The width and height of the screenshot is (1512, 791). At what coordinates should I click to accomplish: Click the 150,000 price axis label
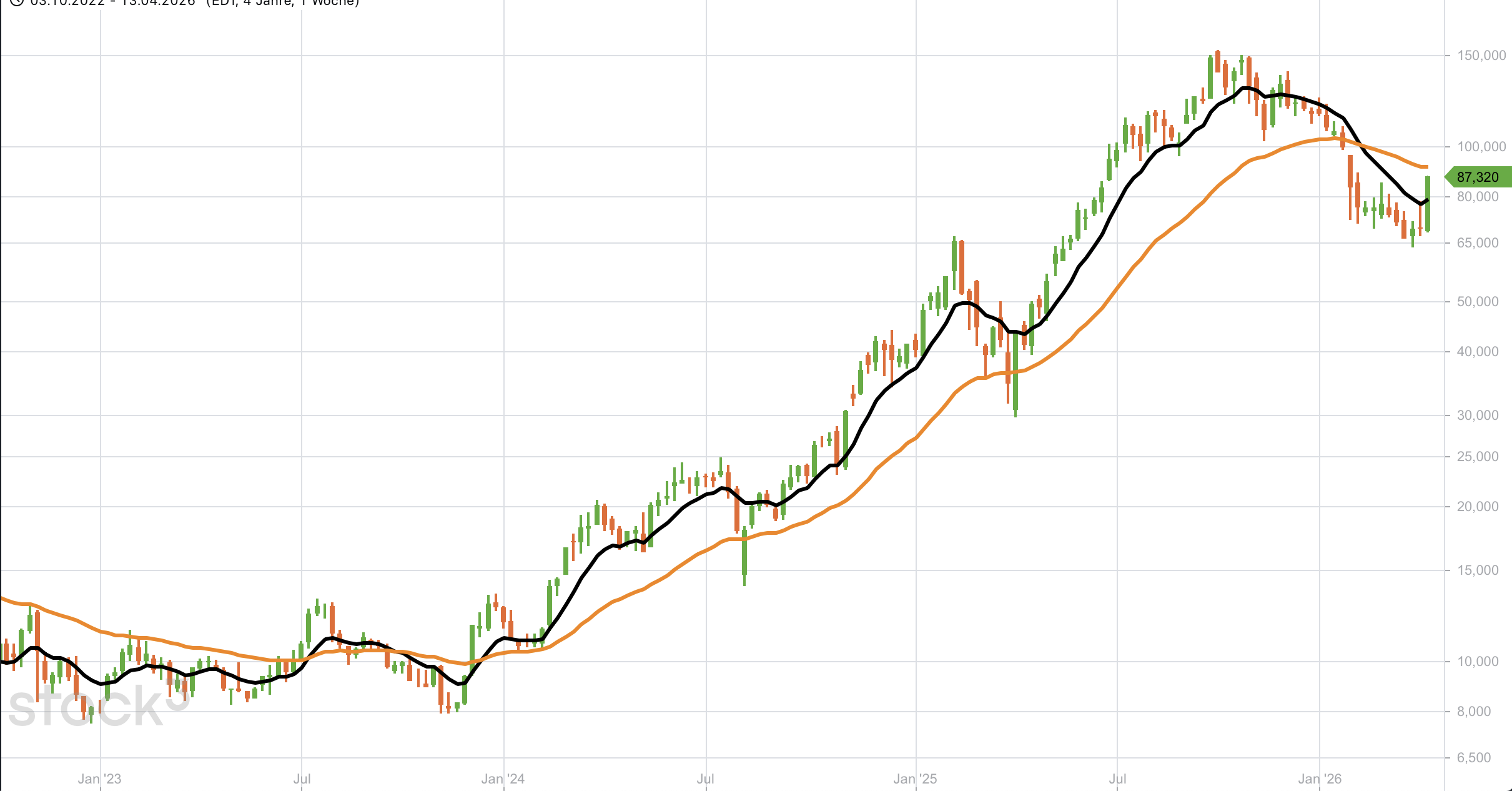pyautogui.click(x=1481, y=56)
